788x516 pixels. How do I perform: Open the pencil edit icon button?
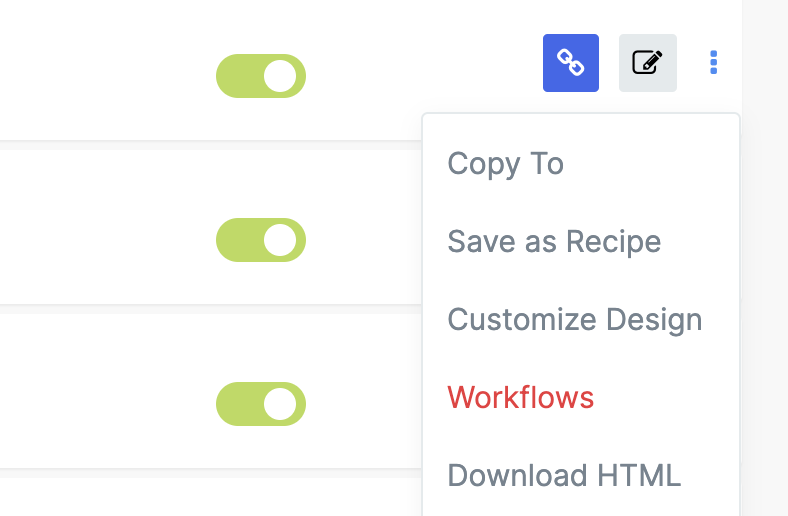[x=648, y=63]
